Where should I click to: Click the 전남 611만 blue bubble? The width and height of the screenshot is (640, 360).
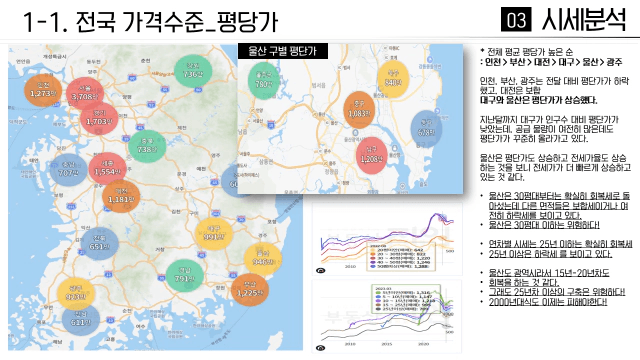[81, 319]
